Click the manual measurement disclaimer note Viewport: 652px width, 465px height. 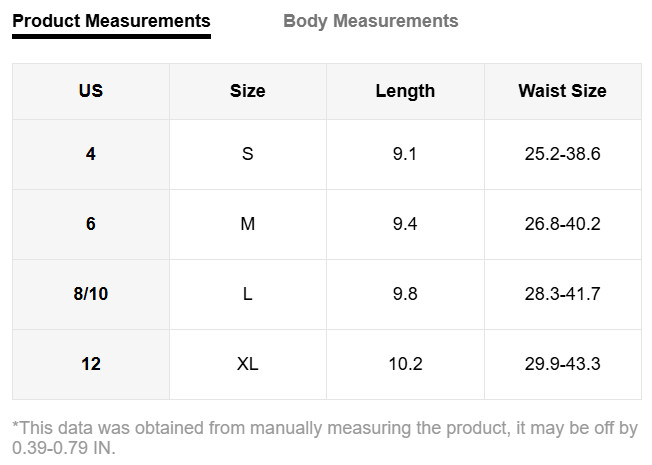pyautogui.click(x=325, y=438)
